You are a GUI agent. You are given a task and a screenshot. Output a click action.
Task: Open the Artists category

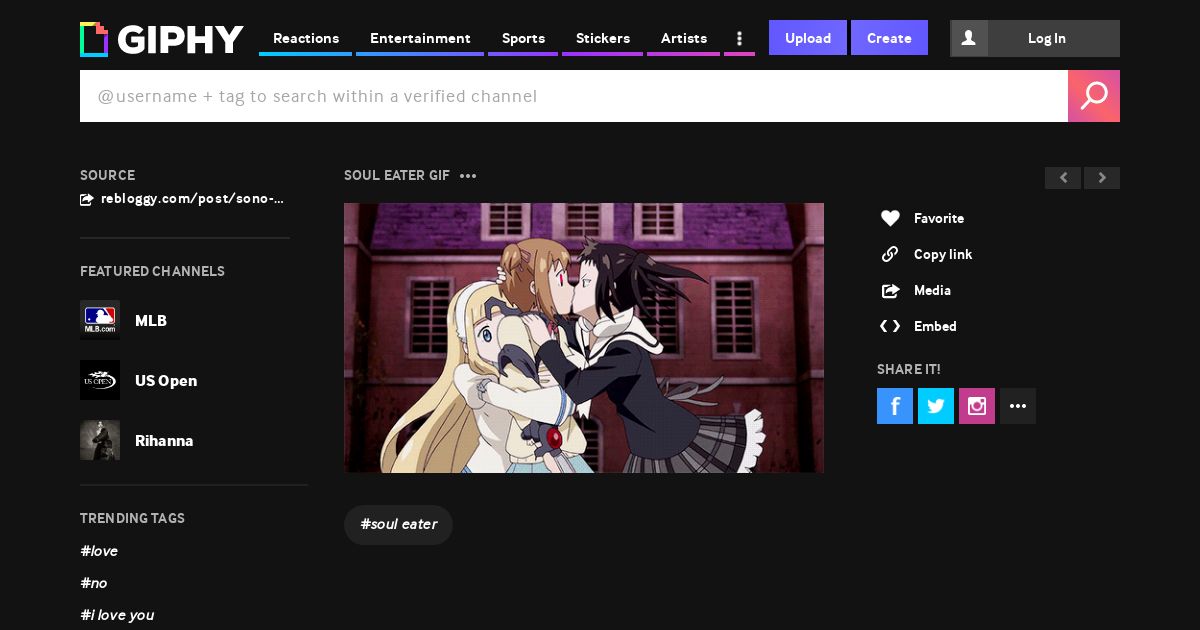tap(684, 38)
